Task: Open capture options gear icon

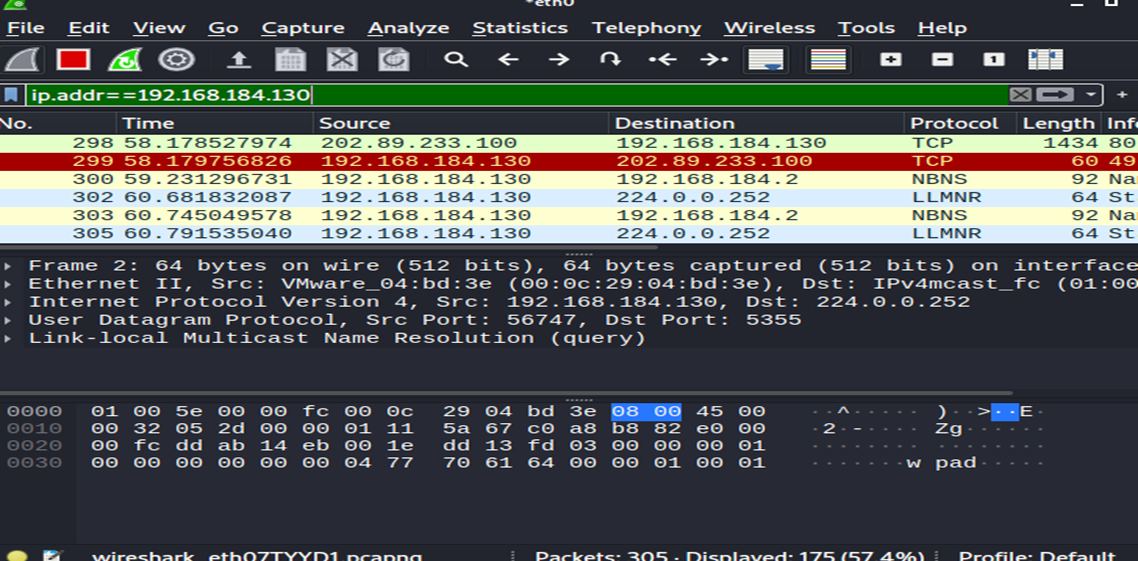Action: (x=176, y=60)
